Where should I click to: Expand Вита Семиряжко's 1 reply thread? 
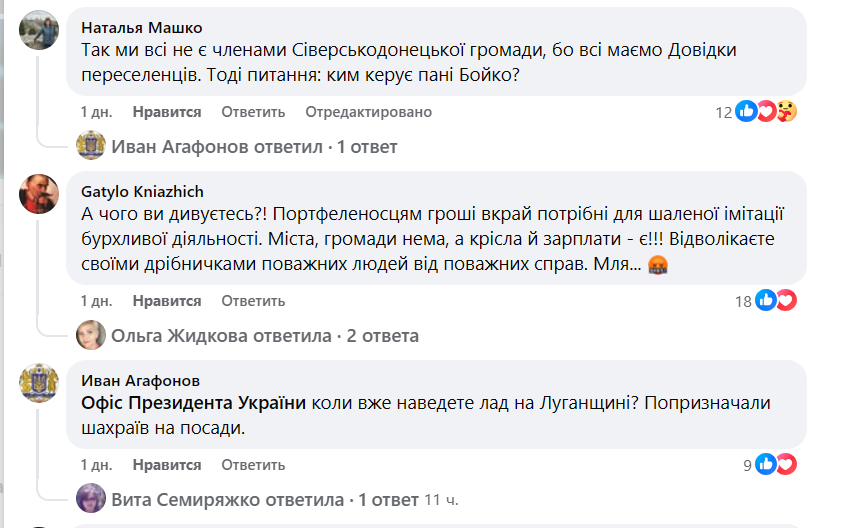click(x=265, y=498)
